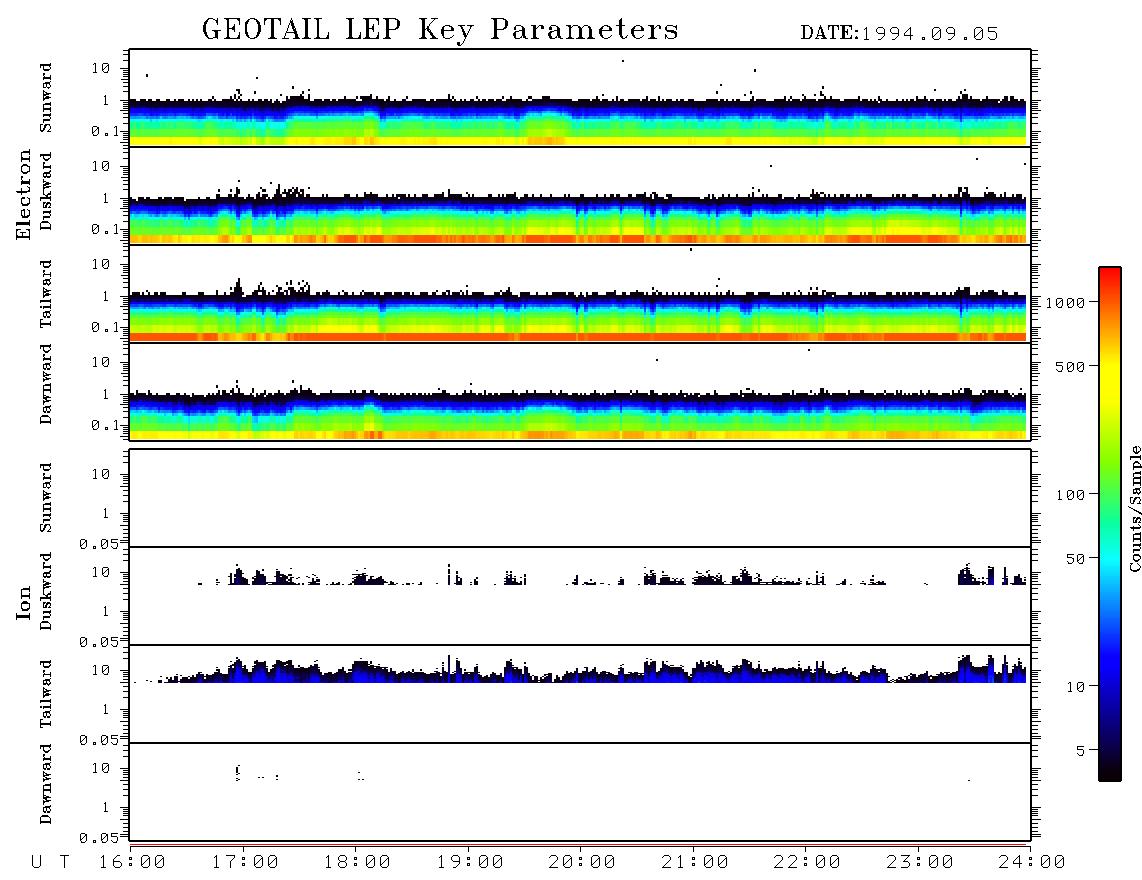Click the "Counts/Sample" color bar label
The height and width of the screenshot is (880, 1142).
click(x=1134, y=508)
